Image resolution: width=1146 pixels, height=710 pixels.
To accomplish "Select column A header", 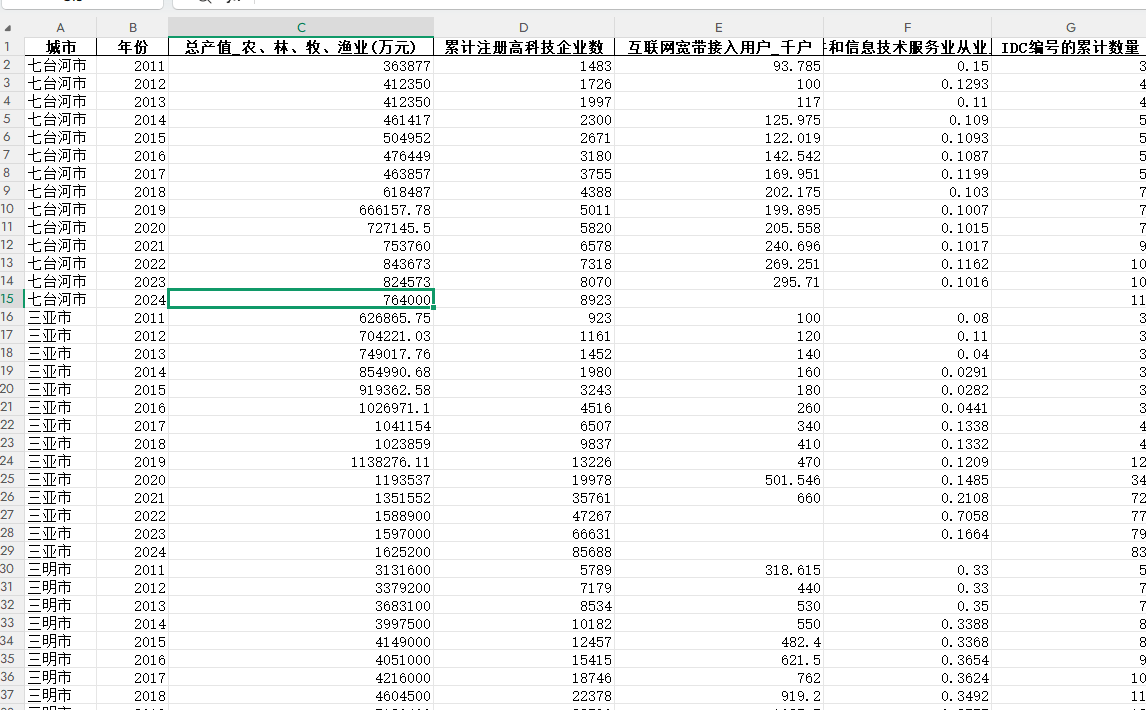I will [x=60, y=28].
